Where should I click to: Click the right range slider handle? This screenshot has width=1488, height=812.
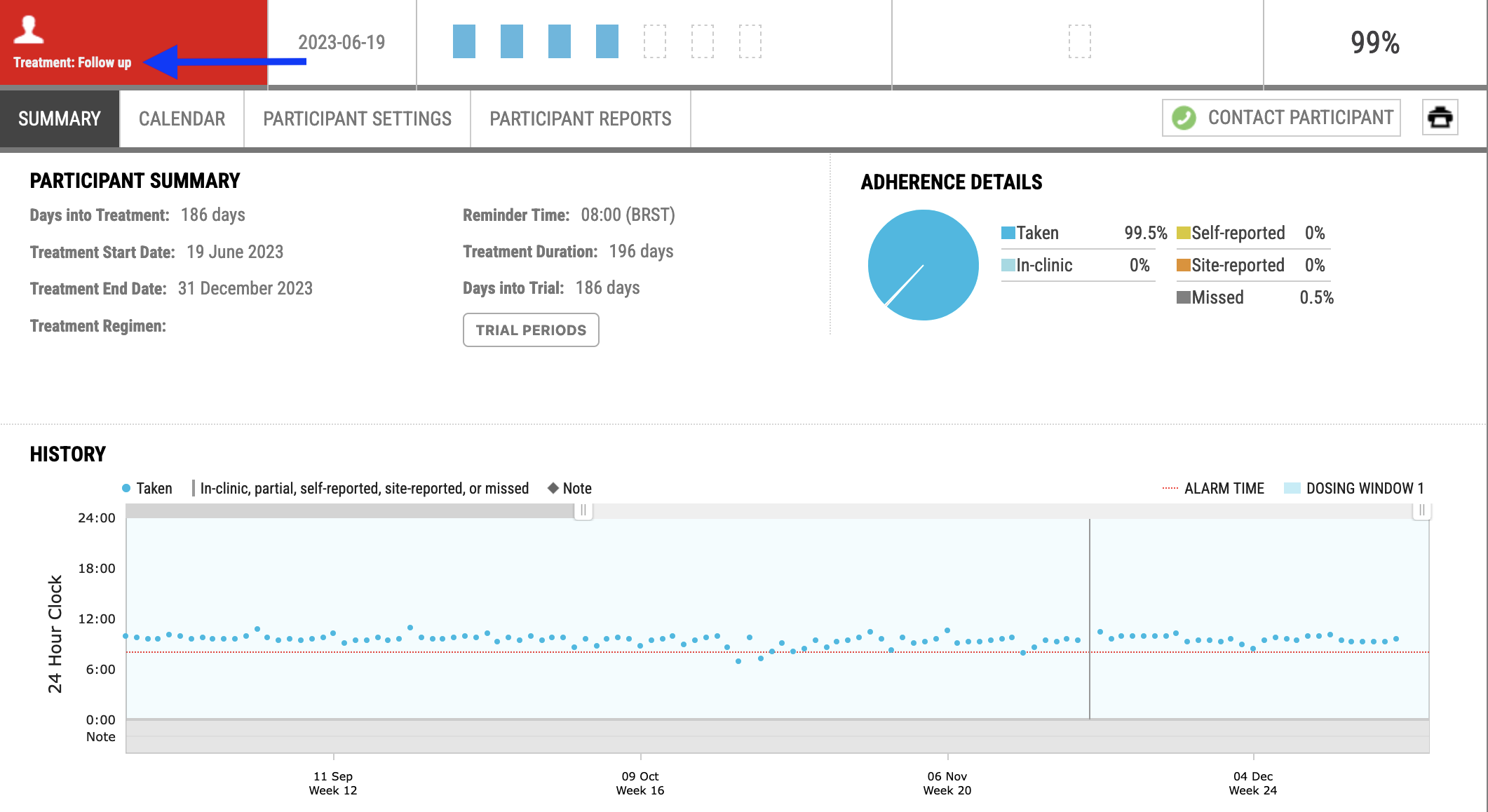point(1421,510)
